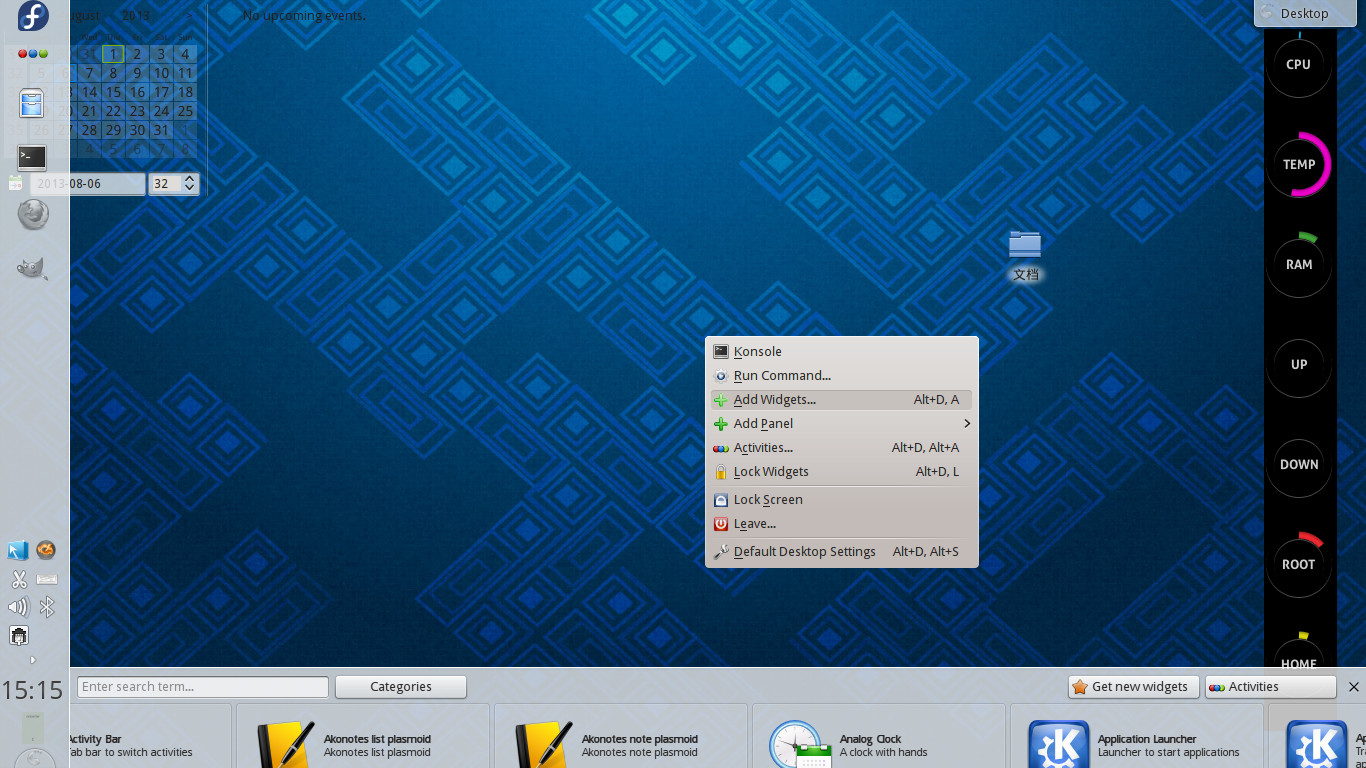Click the year 2013 in calendar header
Screen dimensions: 1366x768
click(x=137, y=16)
